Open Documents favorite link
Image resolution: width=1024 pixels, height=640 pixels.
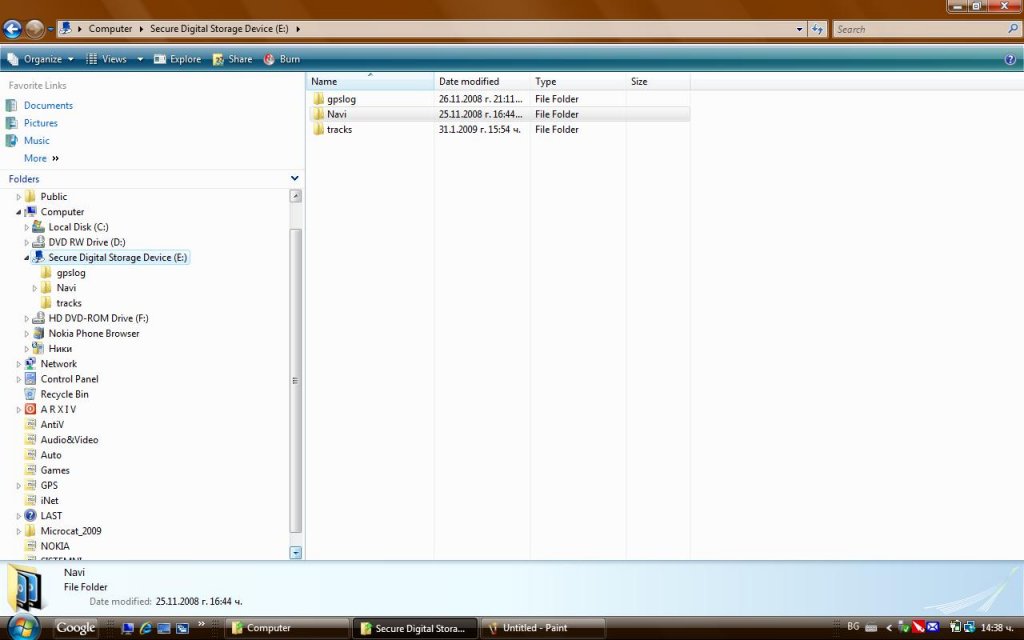tap(48, 105)
